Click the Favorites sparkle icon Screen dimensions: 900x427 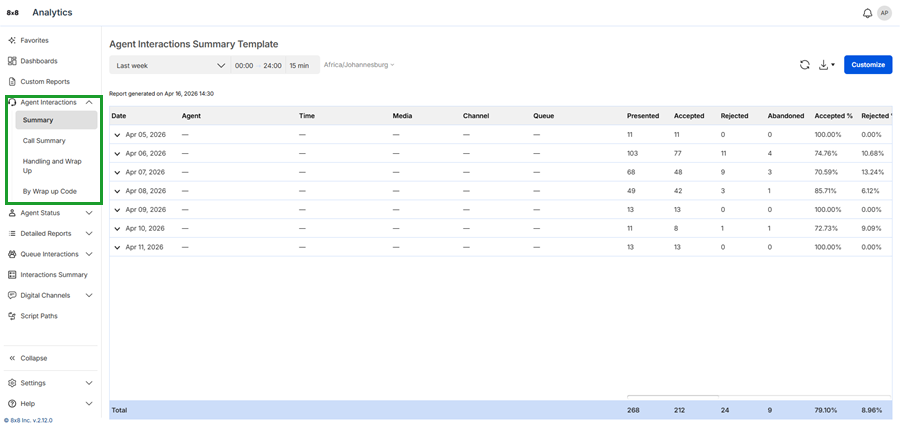[x=12, y=41]
